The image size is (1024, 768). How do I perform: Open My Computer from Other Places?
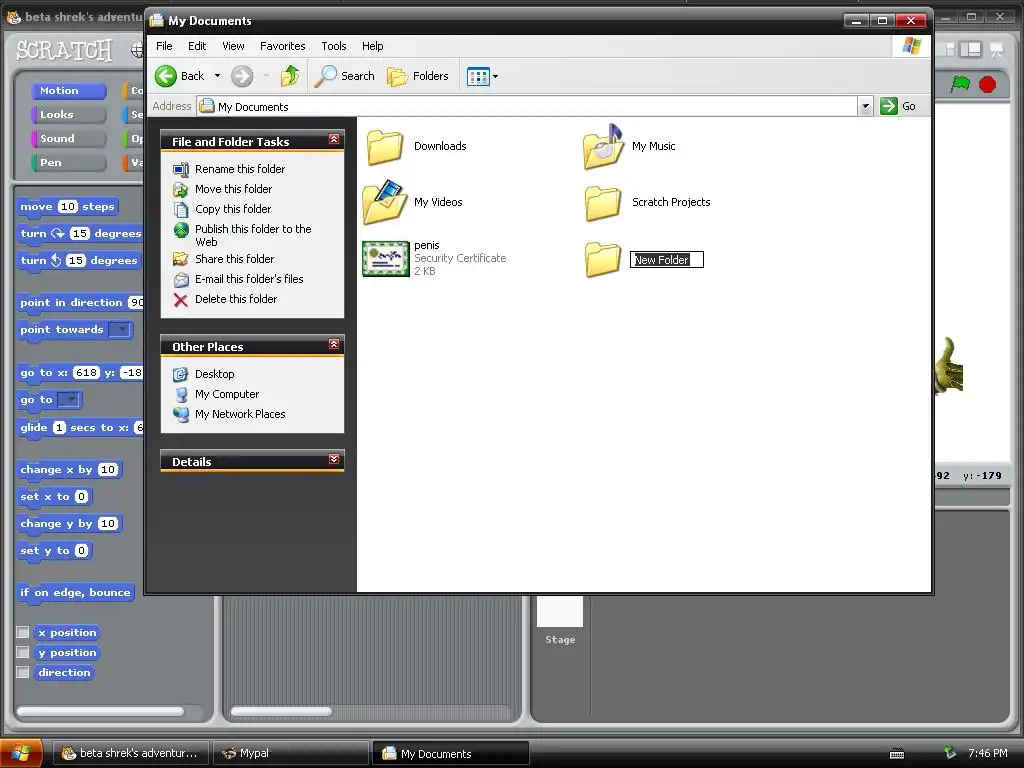(x=227, y=394)
